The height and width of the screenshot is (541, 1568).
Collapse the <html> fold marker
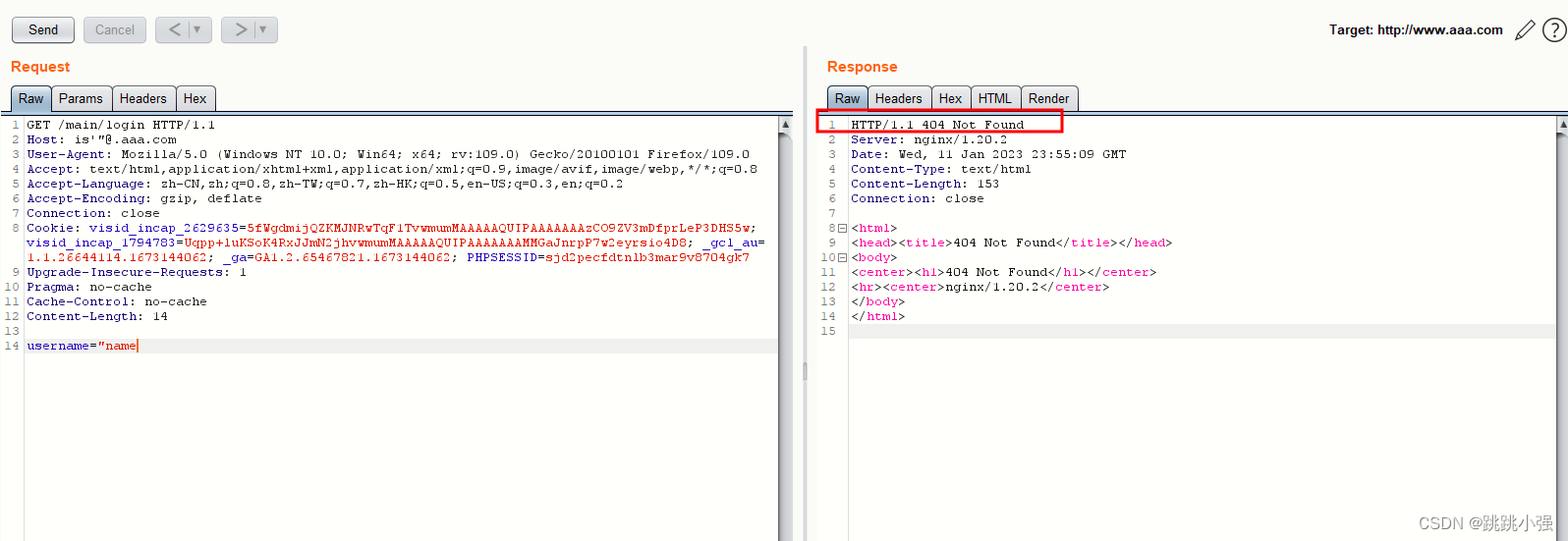(x=842, y=228)
